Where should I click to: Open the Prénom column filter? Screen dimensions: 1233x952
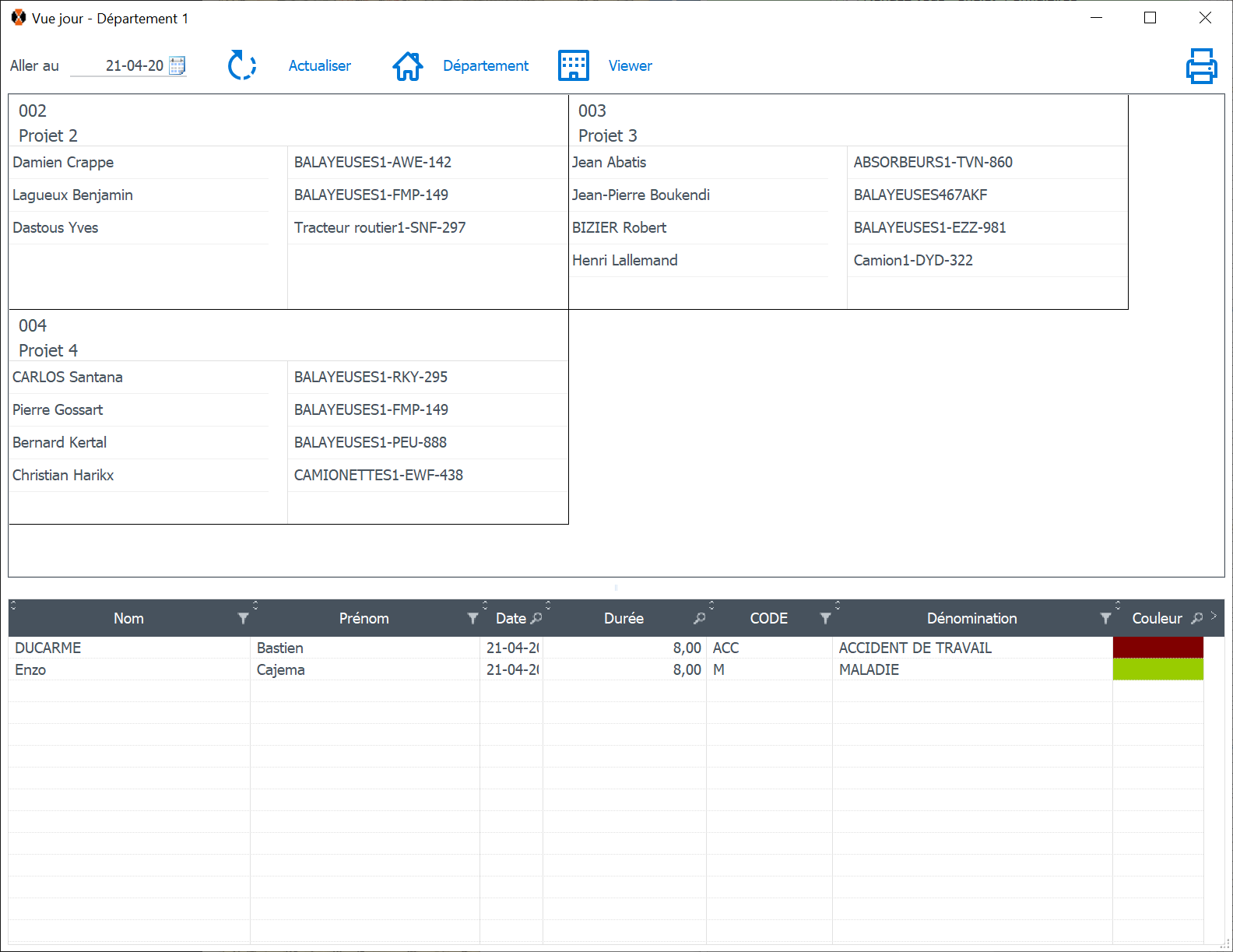[x=472, y=618]
